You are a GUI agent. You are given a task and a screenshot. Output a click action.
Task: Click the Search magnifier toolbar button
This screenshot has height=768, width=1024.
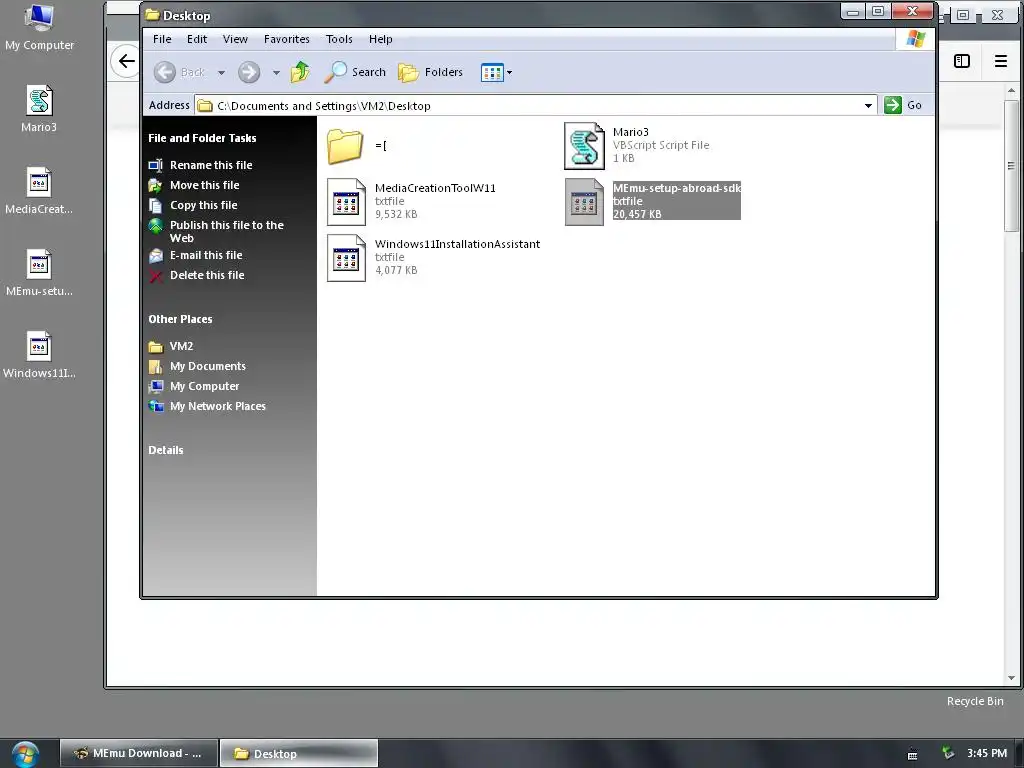coord(355,72)
